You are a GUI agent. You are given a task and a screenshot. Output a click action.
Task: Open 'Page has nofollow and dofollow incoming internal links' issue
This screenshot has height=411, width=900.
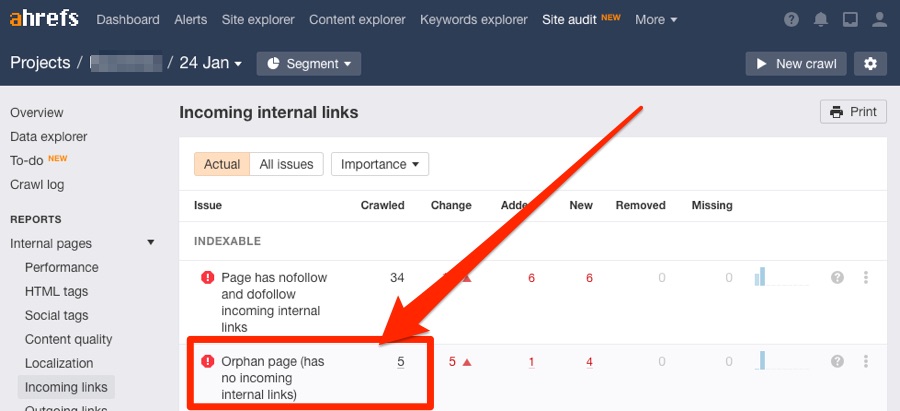pyautogui.click(x=274, y=303)
